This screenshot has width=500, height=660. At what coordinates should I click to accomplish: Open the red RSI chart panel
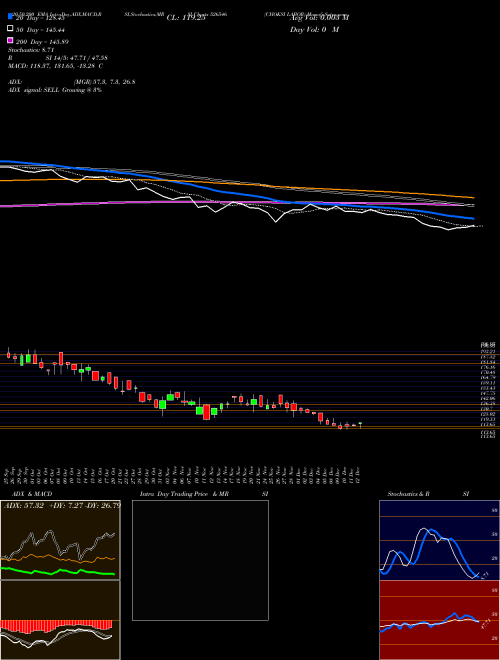pos(439,620)
